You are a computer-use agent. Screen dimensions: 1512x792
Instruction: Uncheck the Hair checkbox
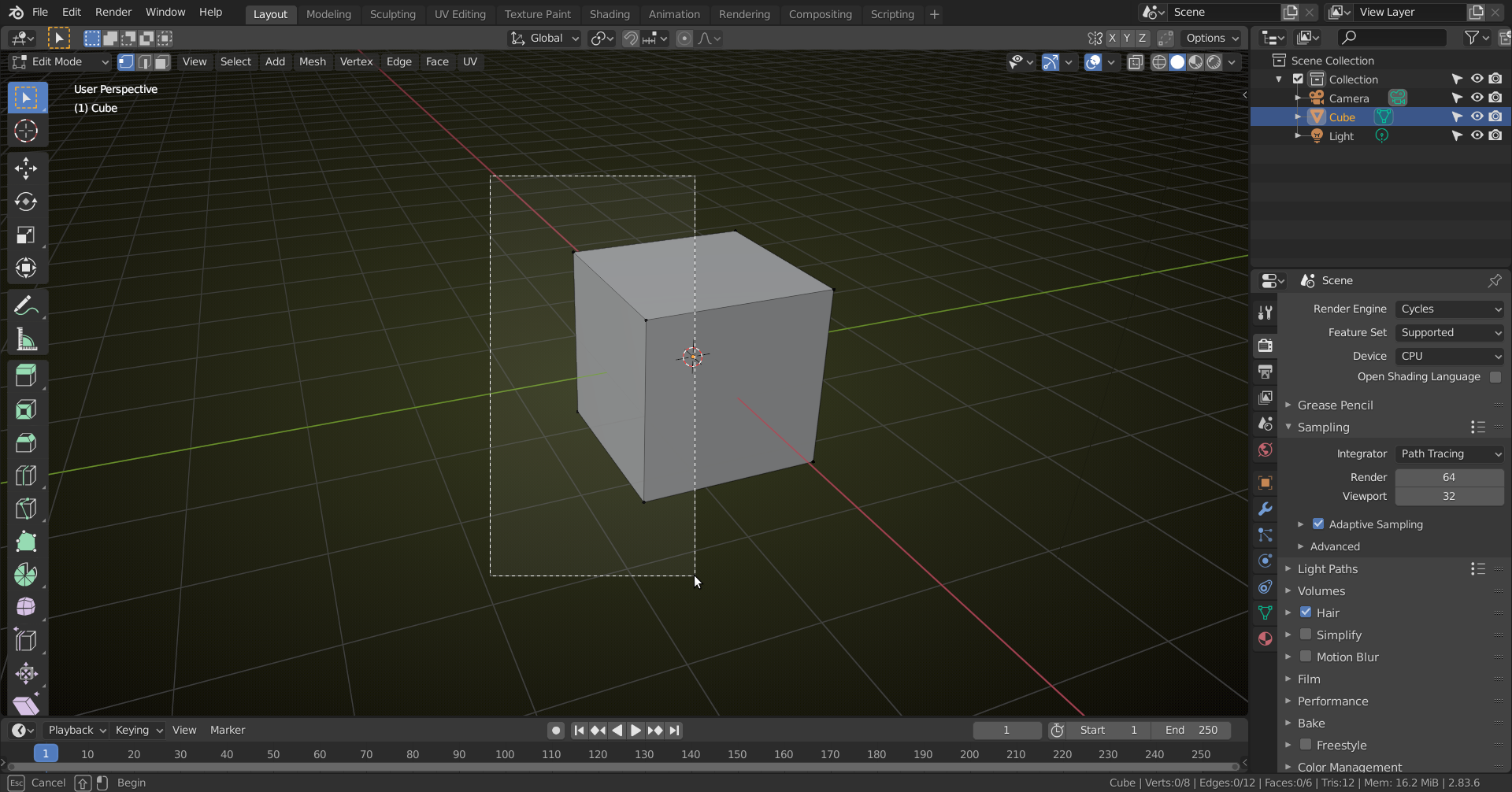(x=1306, y=613)
